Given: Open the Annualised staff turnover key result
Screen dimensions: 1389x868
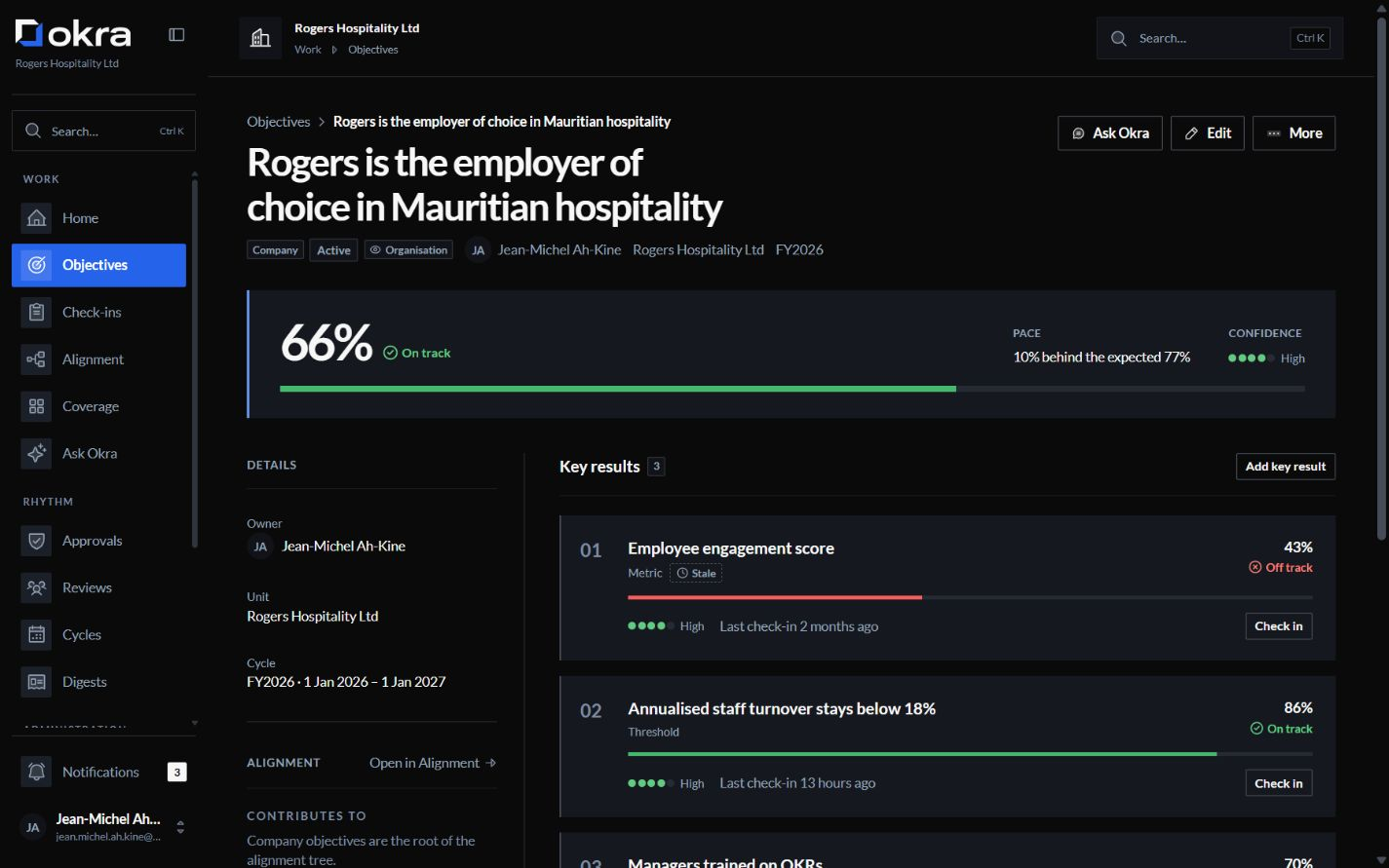Looking at the screenshot, I should click(782, 709).
